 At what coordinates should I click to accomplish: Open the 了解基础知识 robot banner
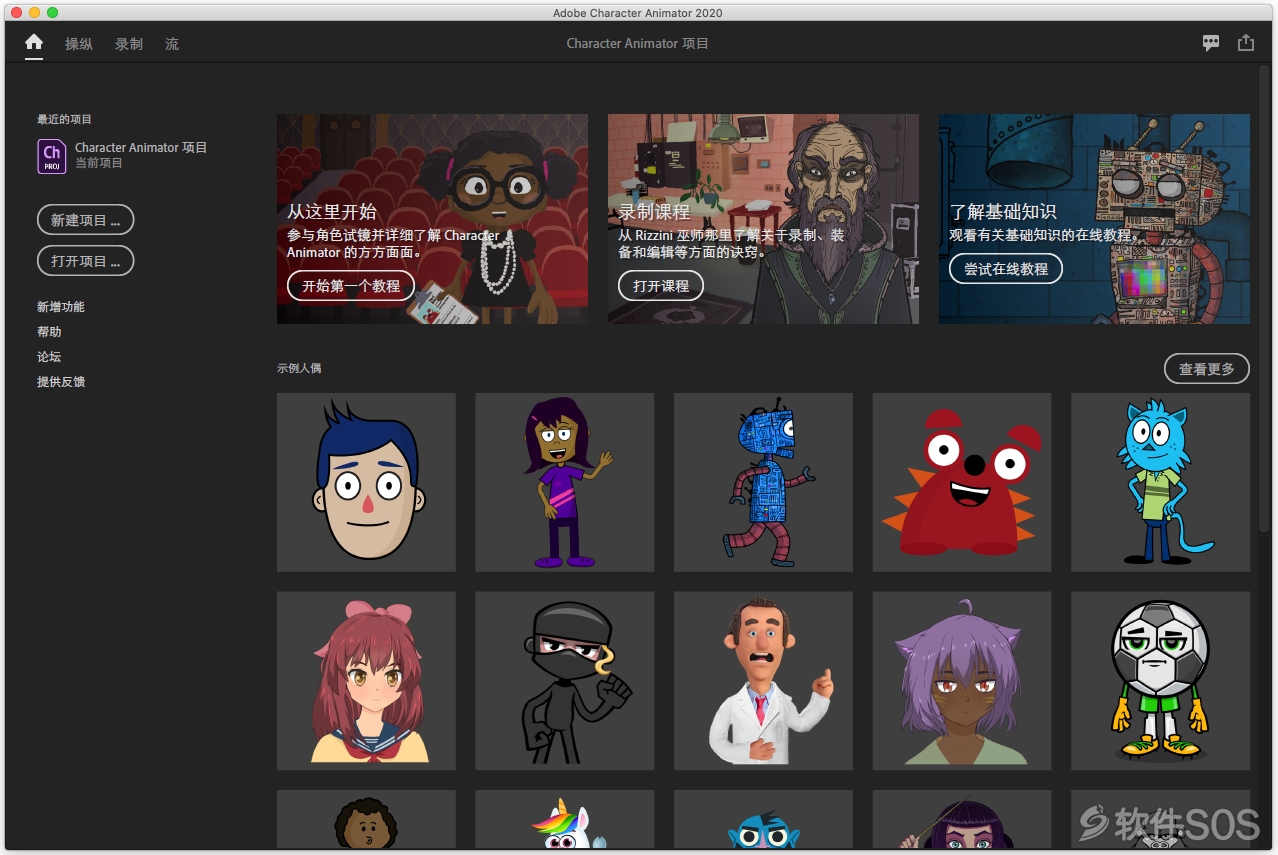tap(1094, 219)
